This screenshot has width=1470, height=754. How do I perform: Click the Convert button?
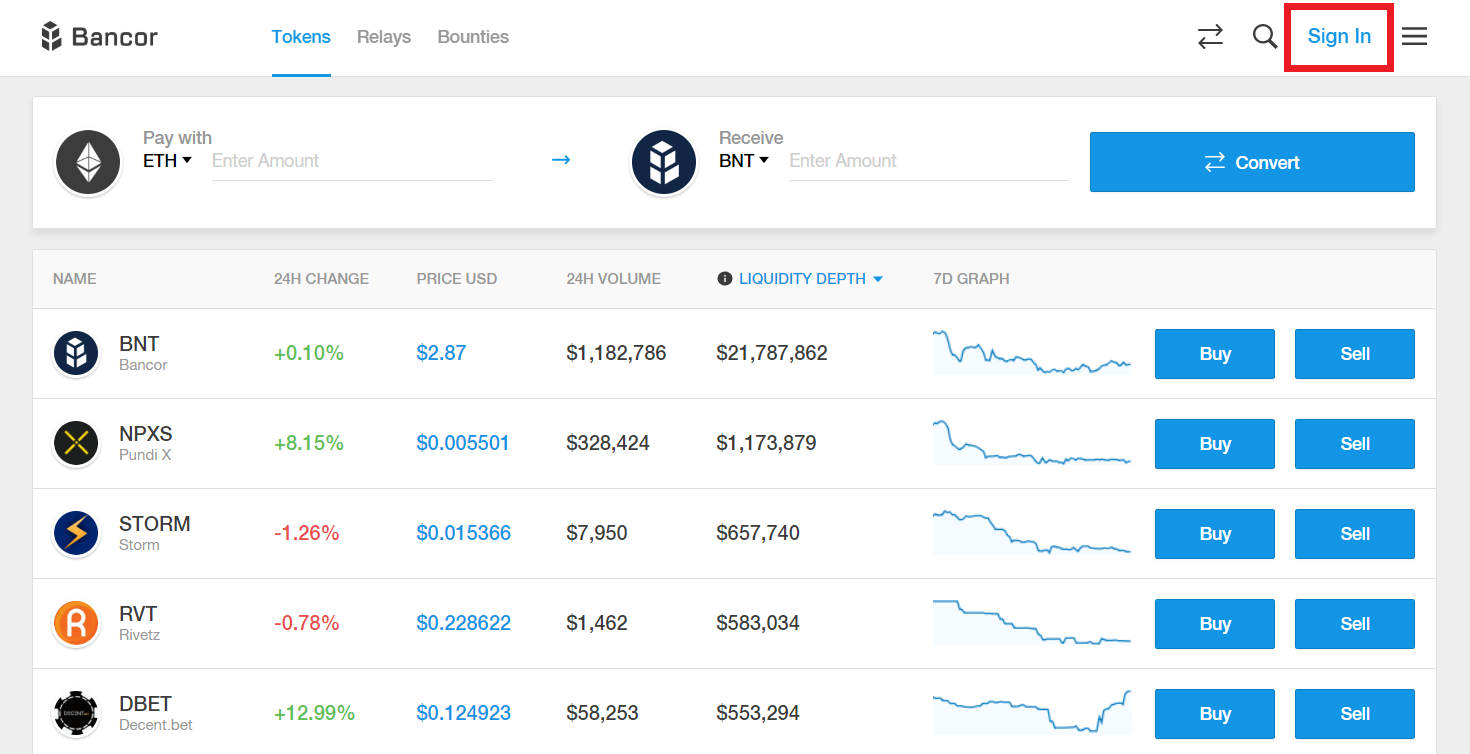[1252, 162]
